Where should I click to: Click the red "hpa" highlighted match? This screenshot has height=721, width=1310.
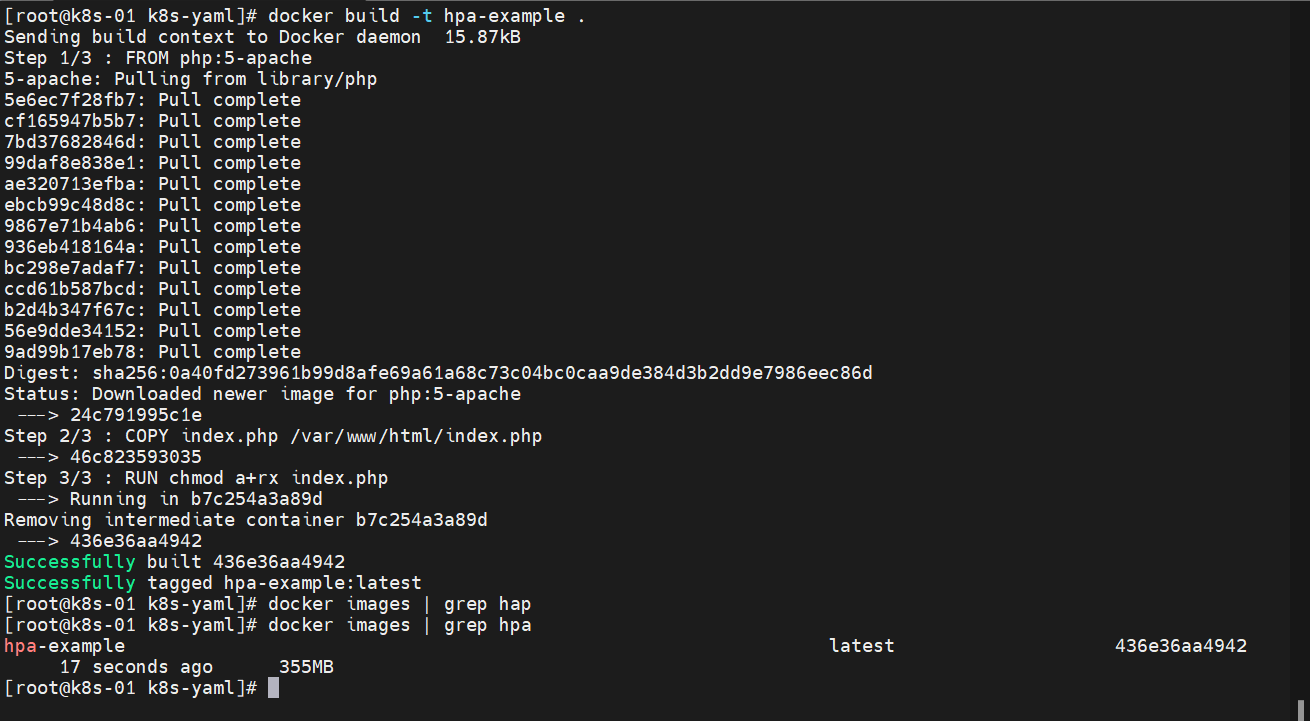pyautogui.click(x=20, y=646)
